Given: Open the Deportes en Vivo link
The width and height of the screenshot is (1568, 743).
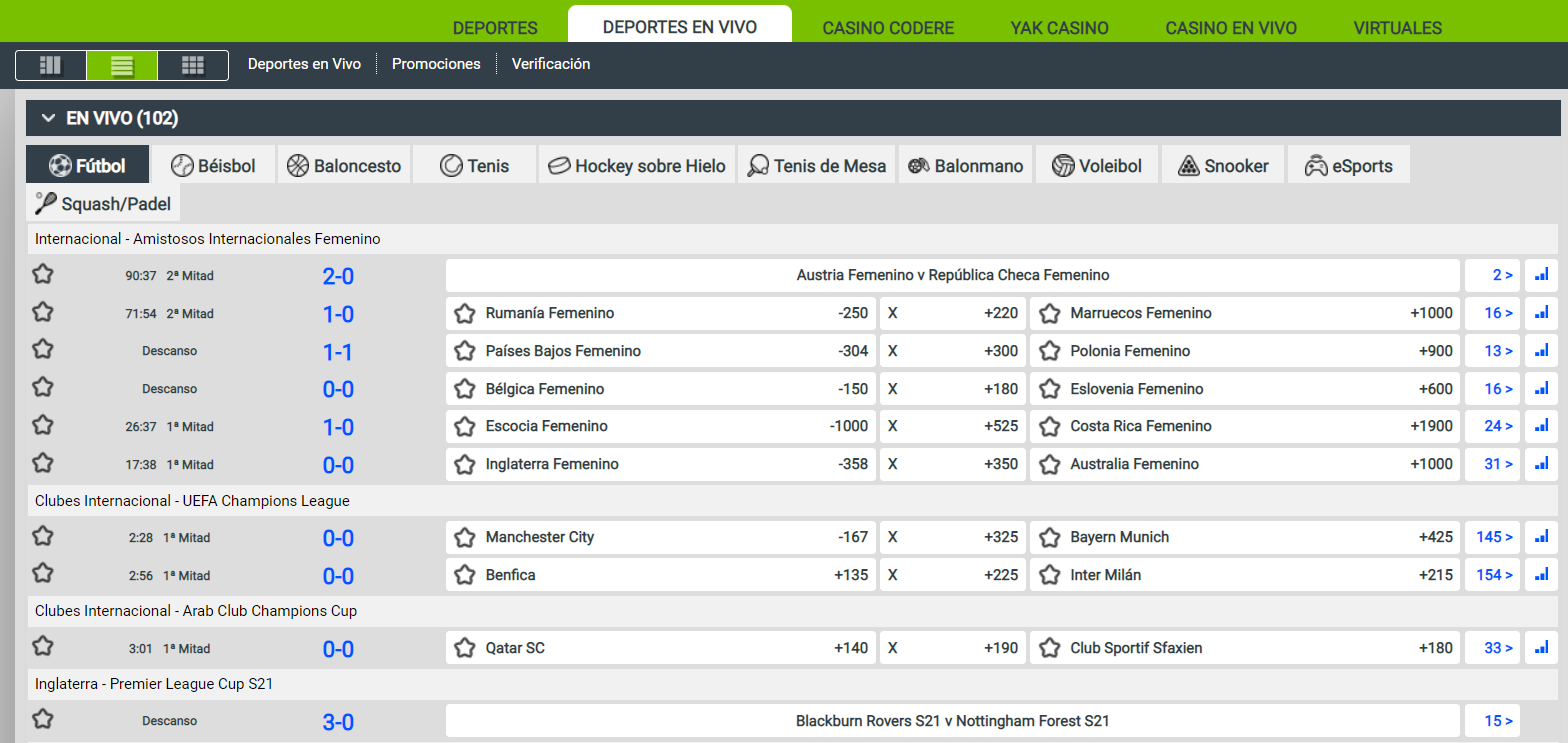Looking at the screenshot, I should pyautogui.click(x=304, y=64).
